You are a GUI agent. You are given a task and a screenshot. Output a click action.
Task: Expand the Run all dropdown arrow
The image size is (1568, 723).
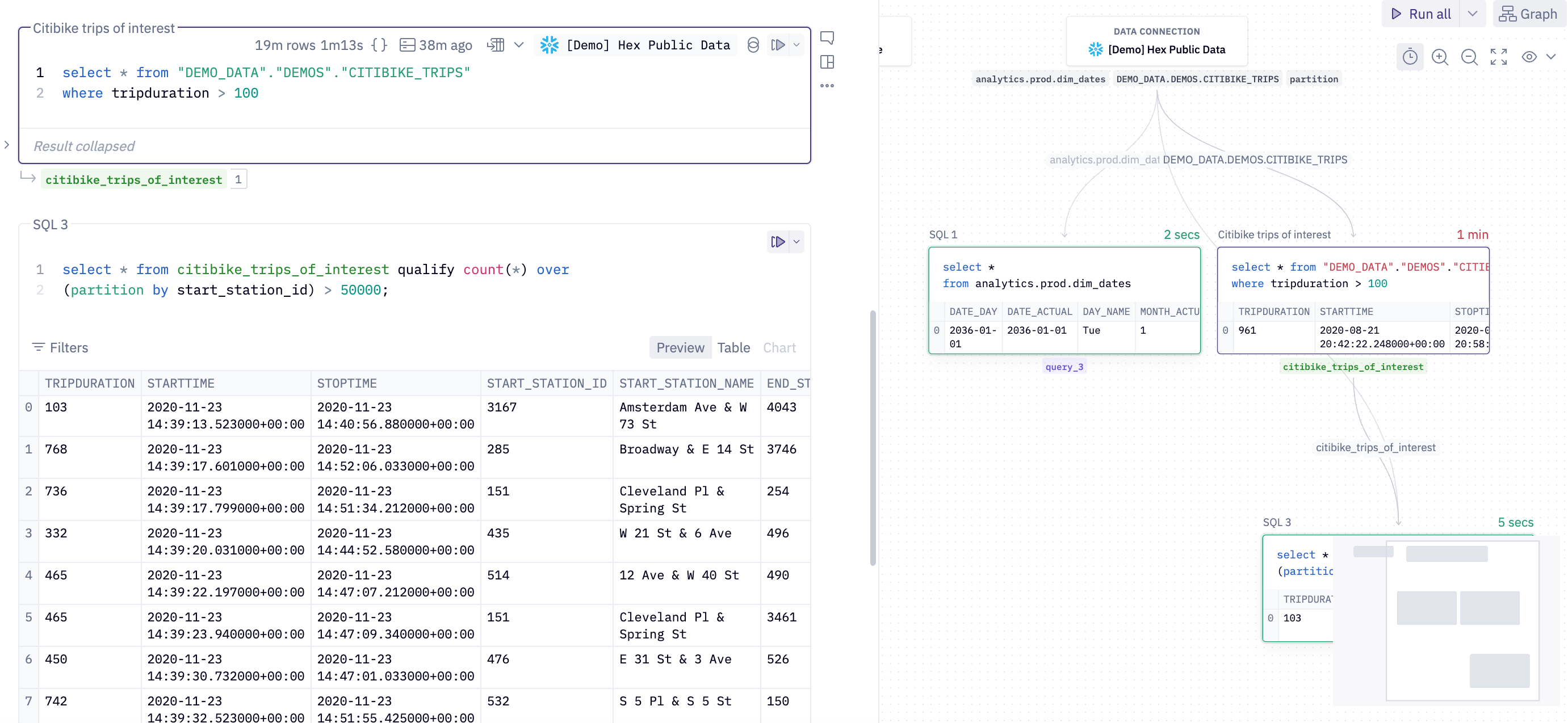1473,14
